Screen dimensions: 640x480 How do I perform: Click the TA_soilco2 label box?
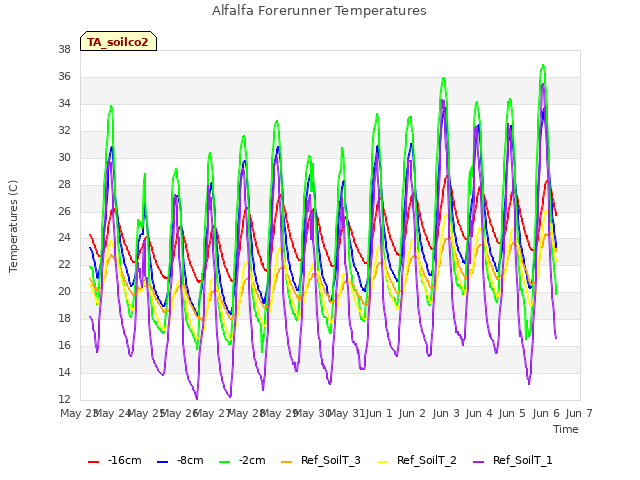point(118,41)
